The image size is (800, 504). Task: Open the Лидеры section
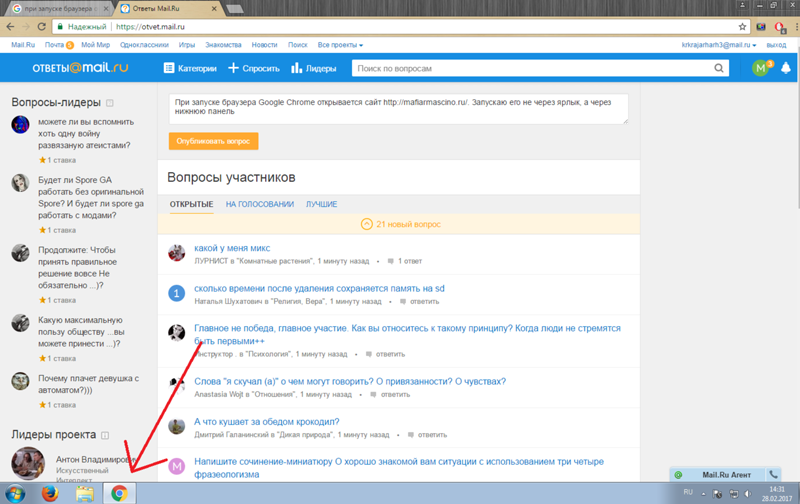(313, 68)
